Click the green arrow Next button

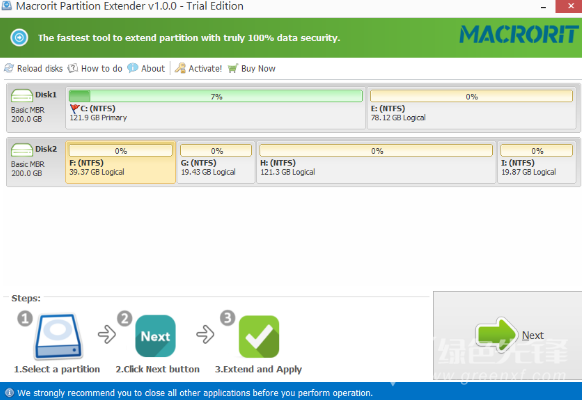pos(509,335)
